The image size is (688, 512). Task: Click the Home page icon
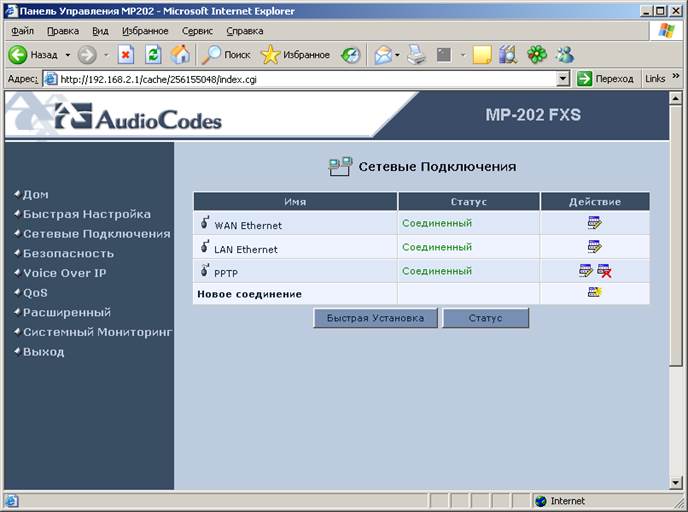pos(180,55)
